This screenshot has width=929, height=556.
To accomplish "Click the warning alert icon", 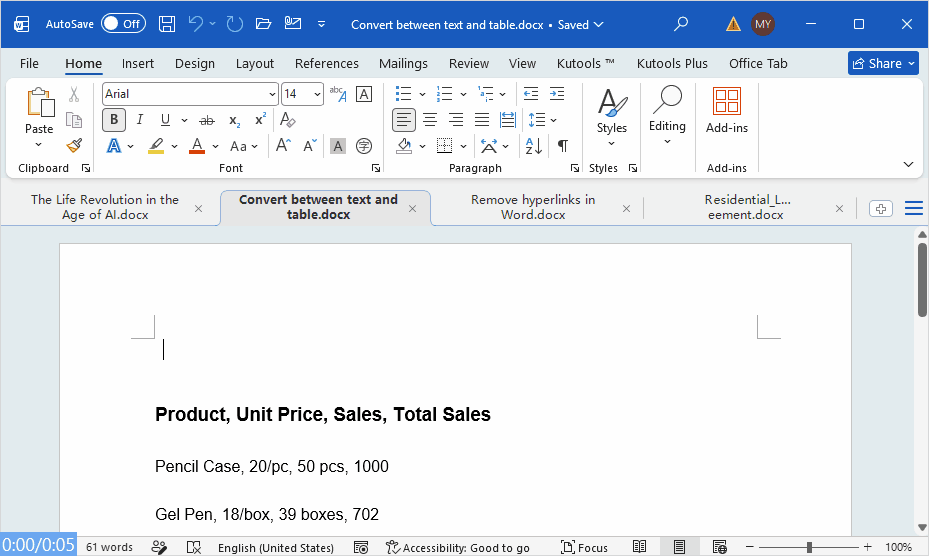I will [733, 24].
